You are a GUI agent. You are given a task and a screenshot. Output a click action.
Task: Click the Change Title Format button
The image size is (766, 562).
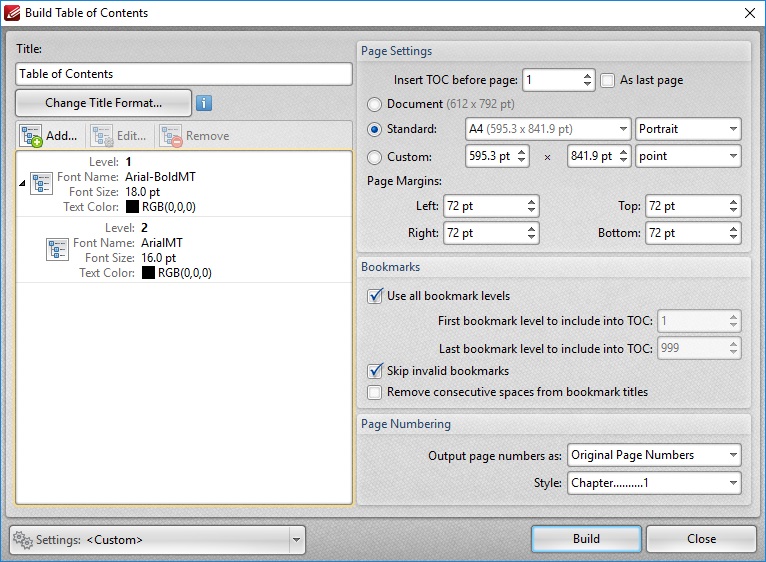(103, 103)
